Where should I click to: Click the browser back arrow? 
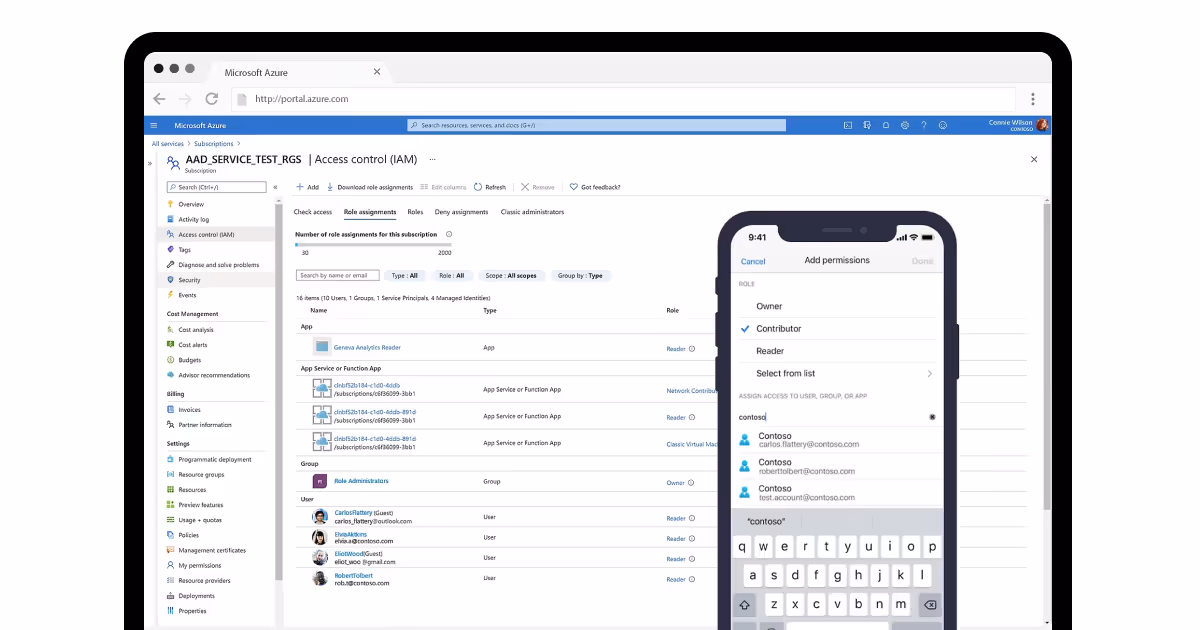(160, 99)
